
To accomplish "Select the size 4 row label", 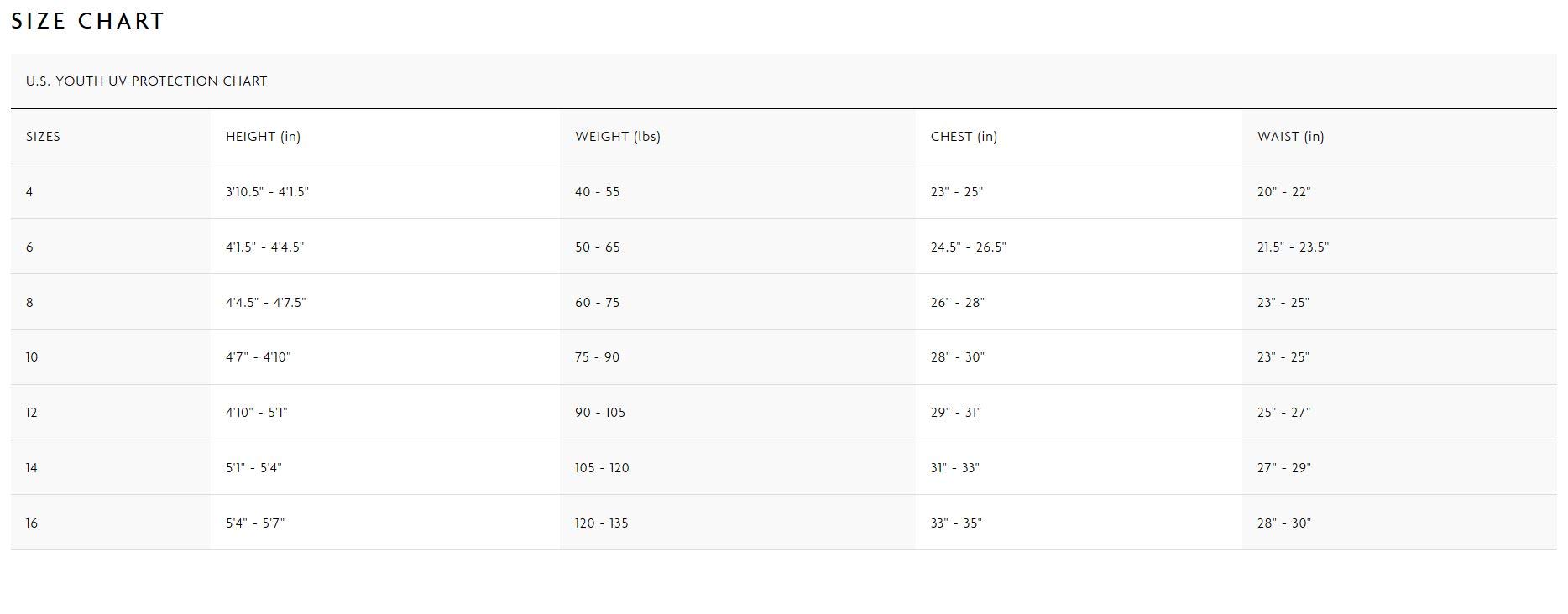I will click(29, 192).
